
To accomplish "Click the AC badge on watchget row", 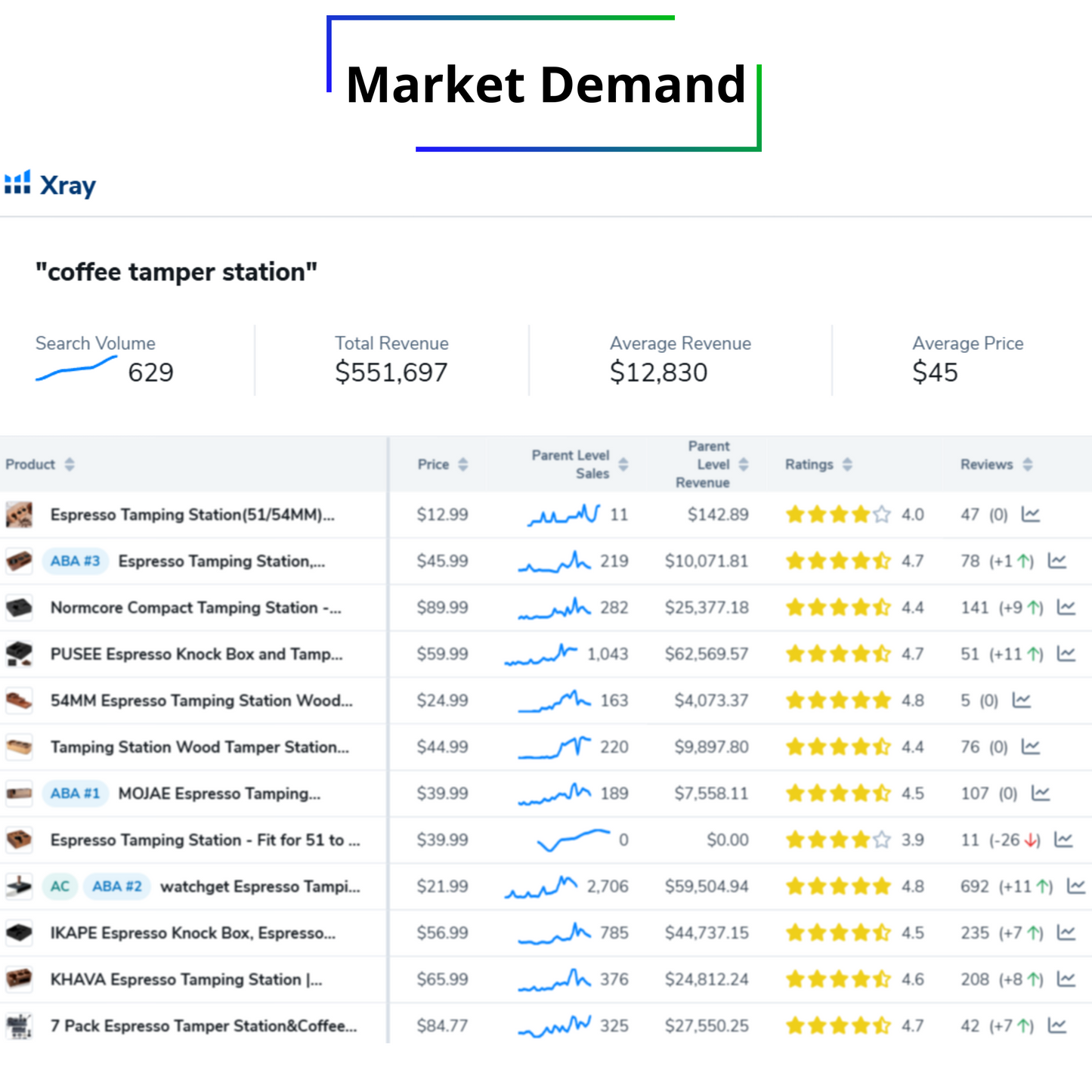I will (60, 886).
